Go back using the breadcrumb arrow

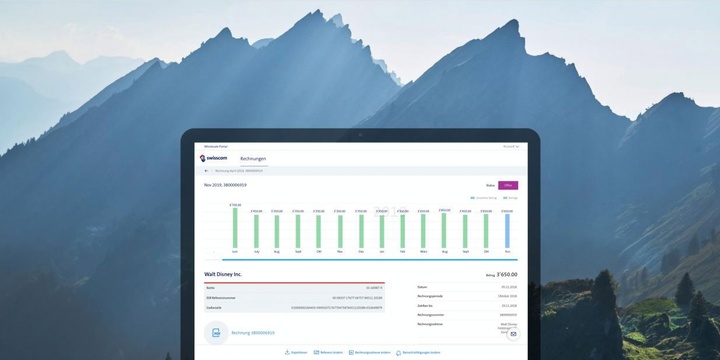[207, 170]
